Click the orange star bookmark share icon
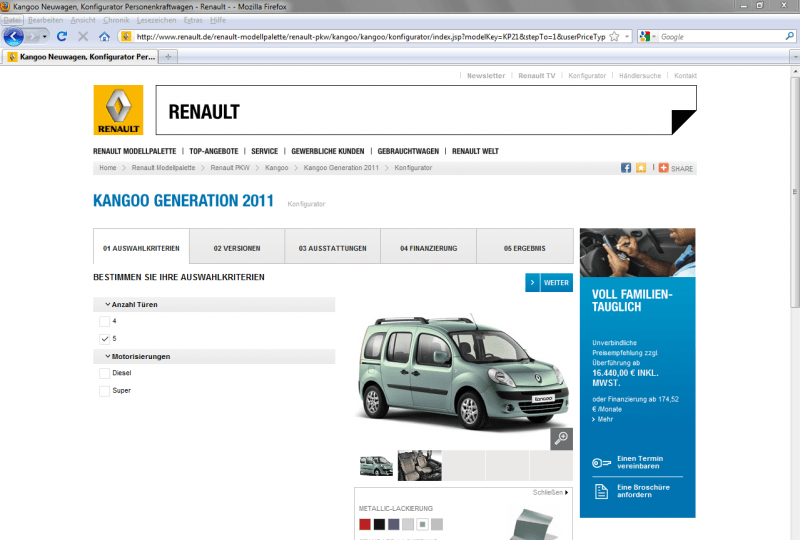 click(641, 168)
